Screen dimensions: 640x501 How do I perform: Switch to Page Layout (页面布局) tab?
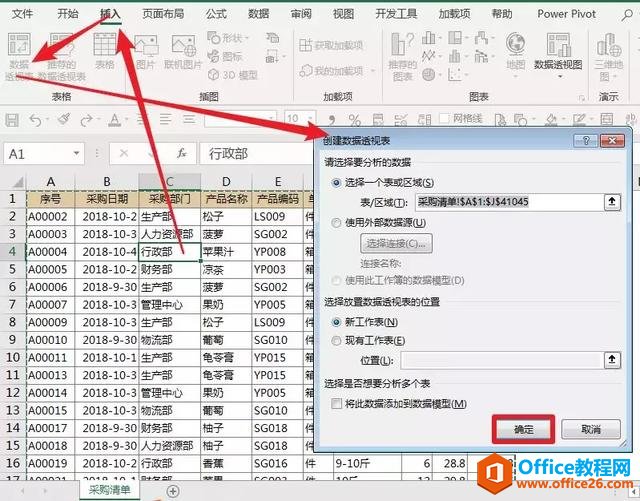(163, 14)
